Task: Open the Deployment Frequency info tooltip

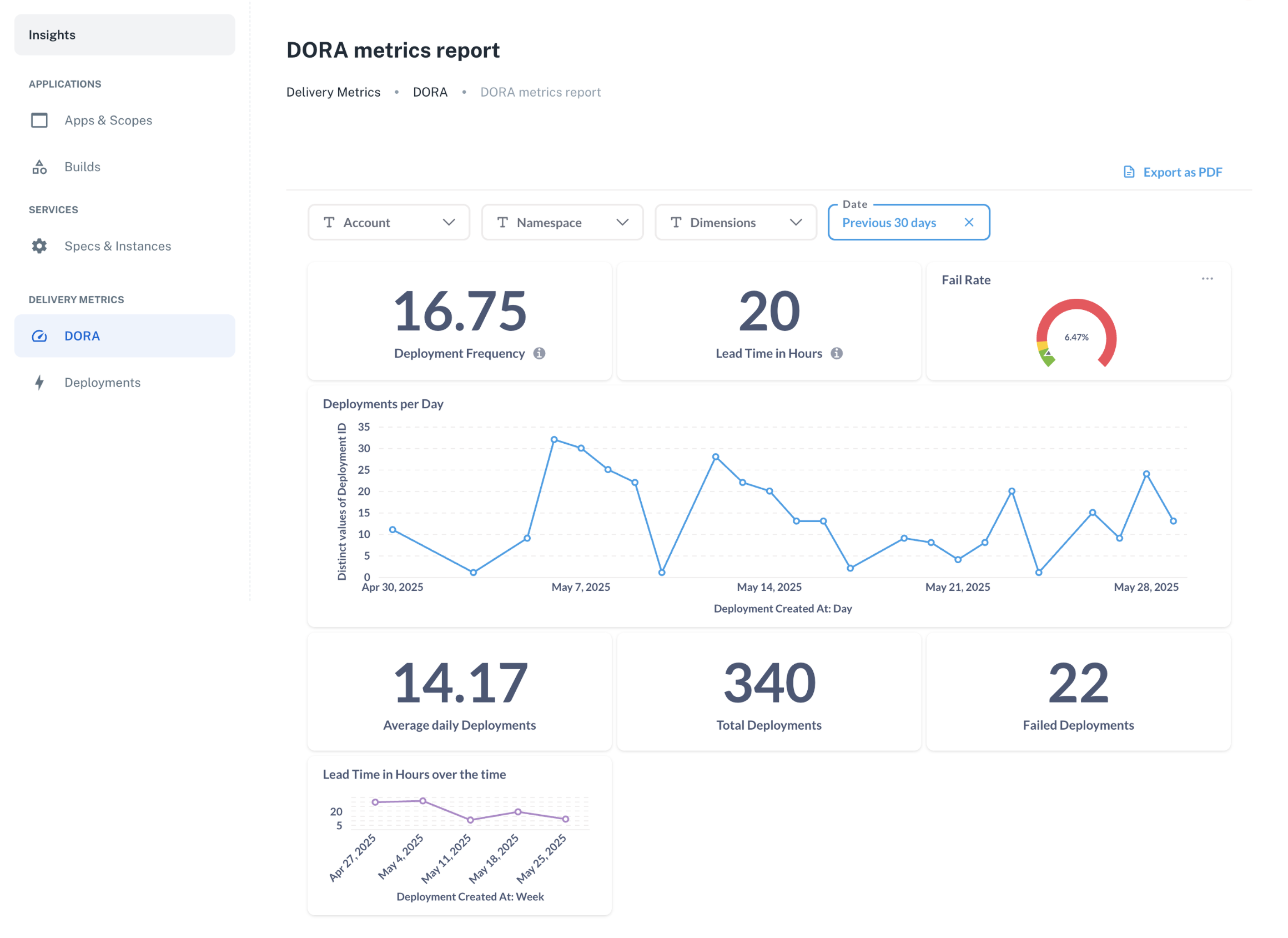Action: point(539,353)
